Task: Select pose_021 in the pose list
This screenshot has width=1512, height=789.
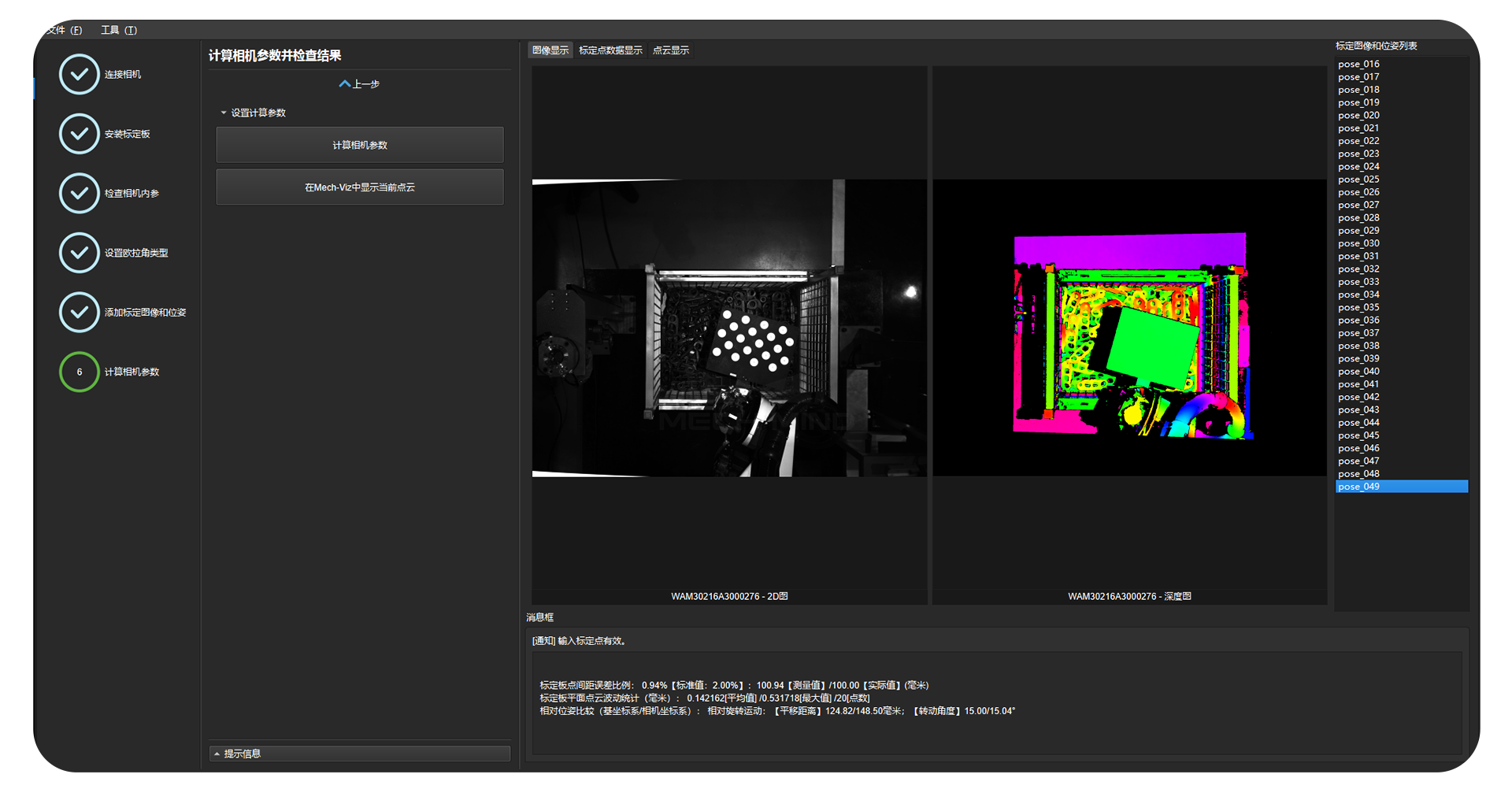Action: (1402, 128)
